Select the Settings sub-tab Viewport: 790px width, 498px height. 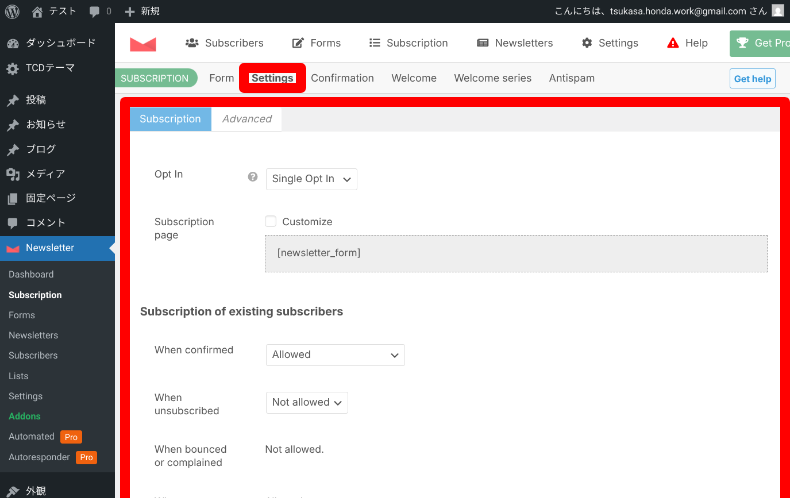coord(272,78)
